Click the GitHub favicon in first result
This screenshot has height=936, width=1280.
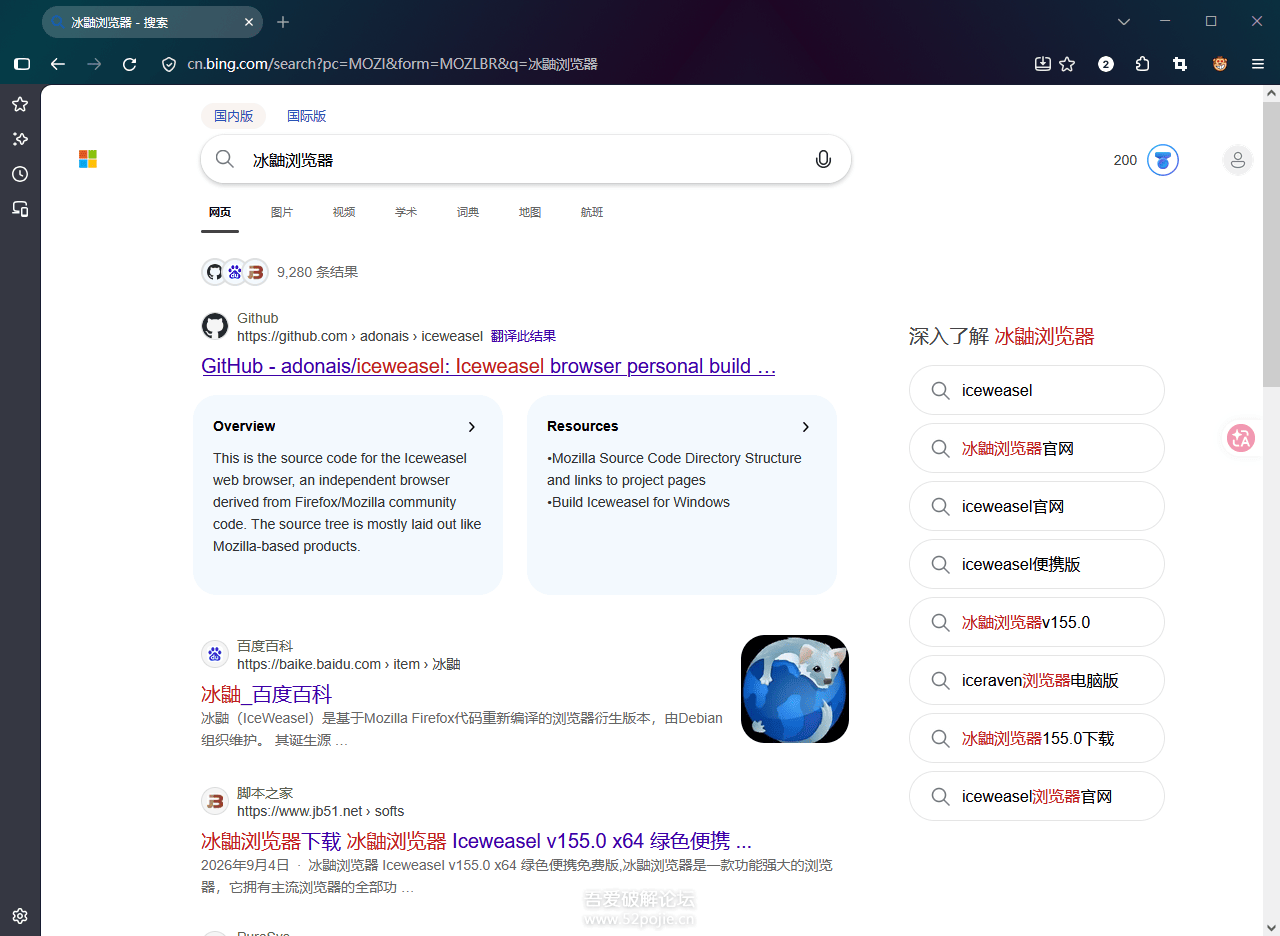point(215,326)
